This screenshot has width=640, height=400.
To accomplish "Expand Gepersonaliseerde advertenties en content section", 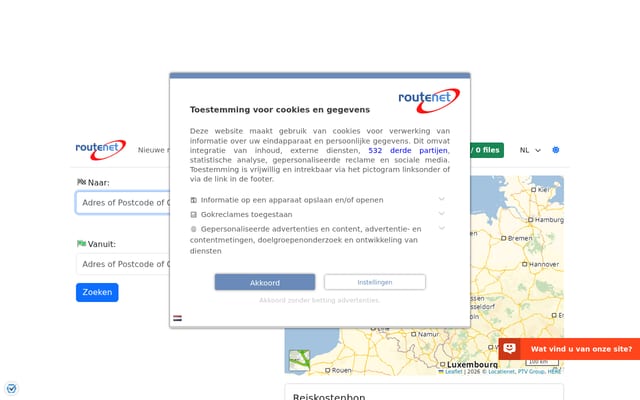I will (441, 228).
